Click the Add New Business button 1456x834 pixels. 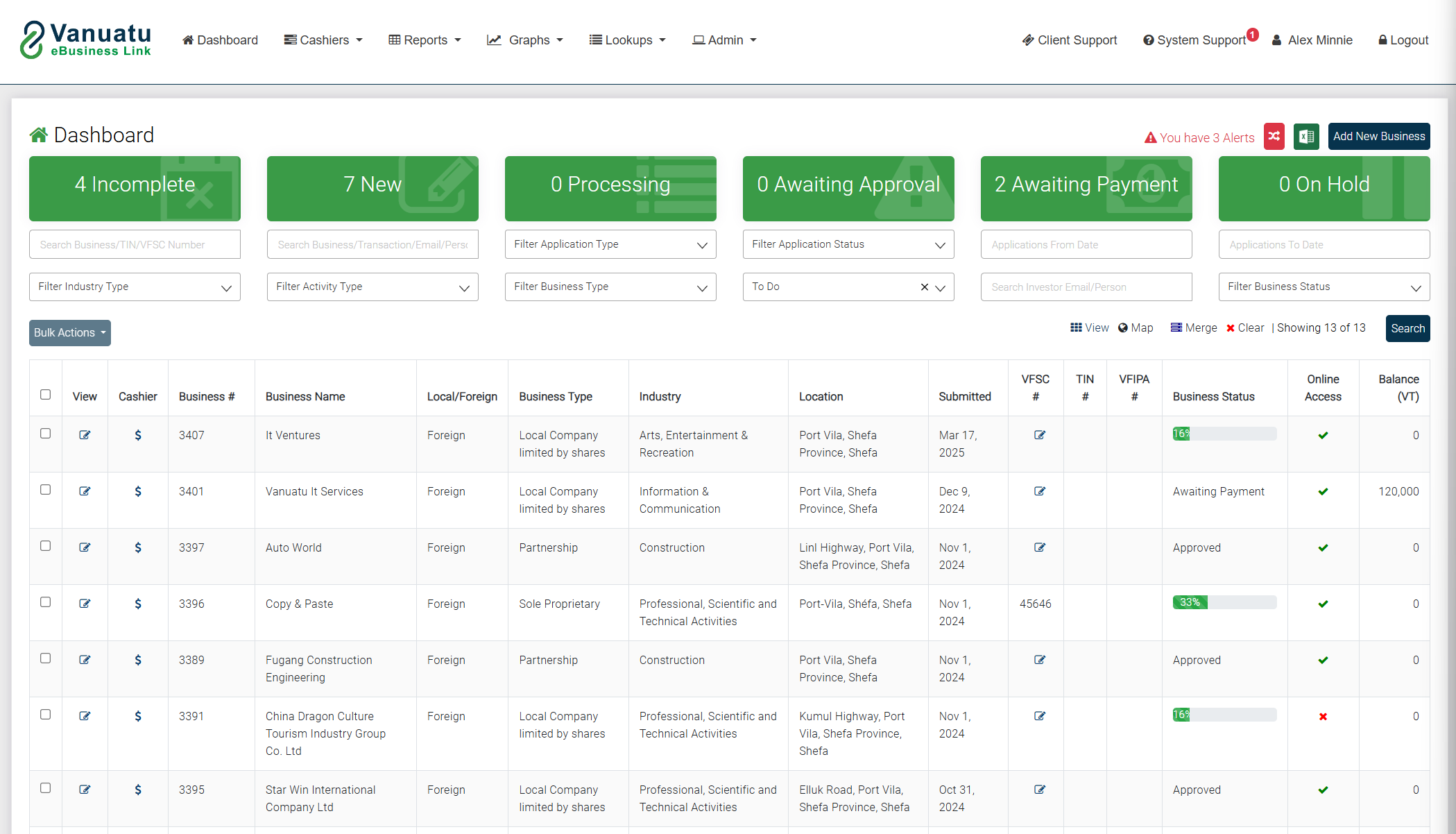[x=1378, y=137]
